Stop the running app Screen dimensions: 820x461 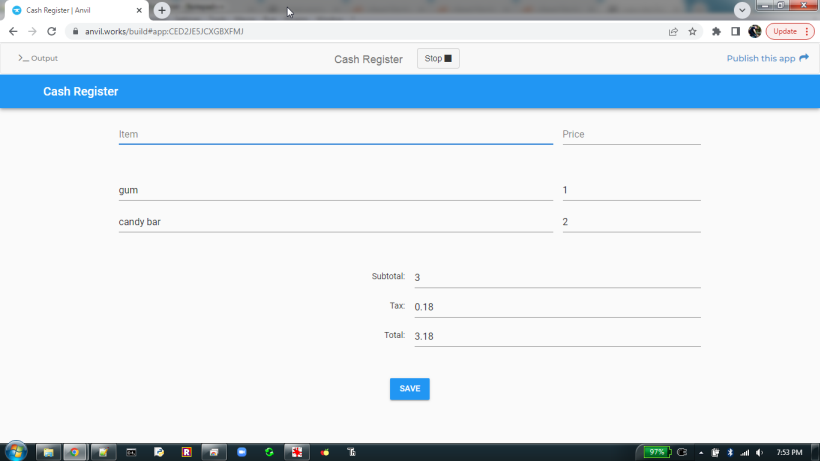pos(438,59)
